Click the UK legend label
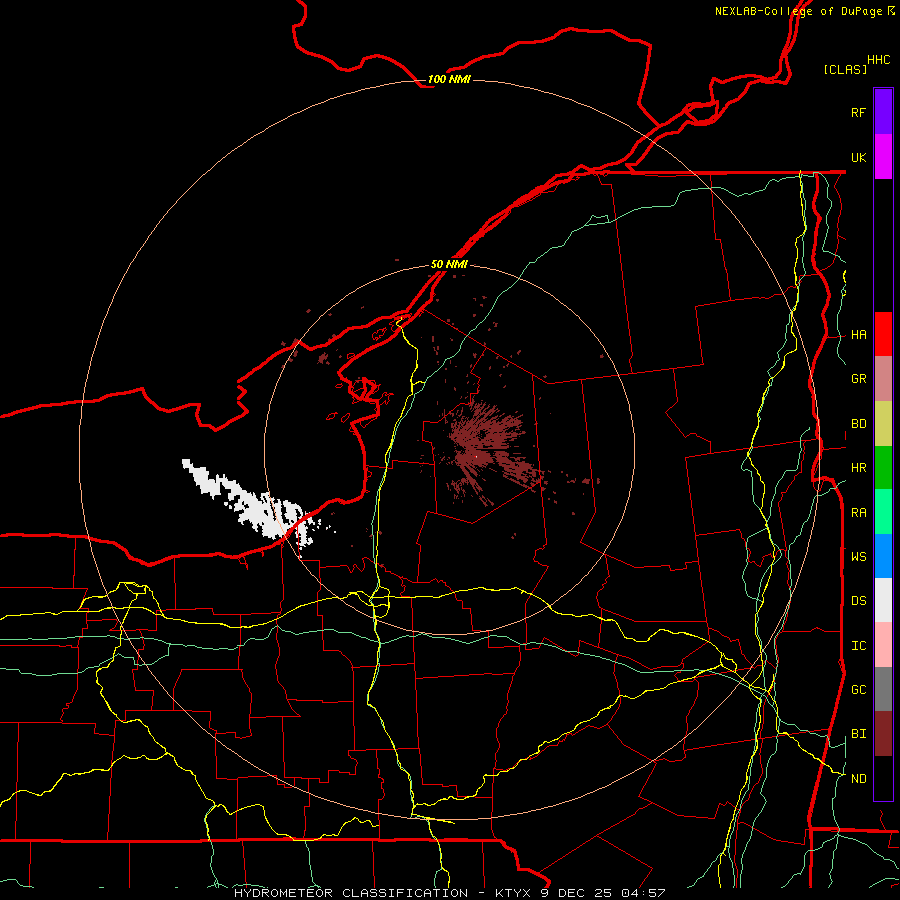The image size is (900, 900). pyautogui.click(x=858, y=157)
